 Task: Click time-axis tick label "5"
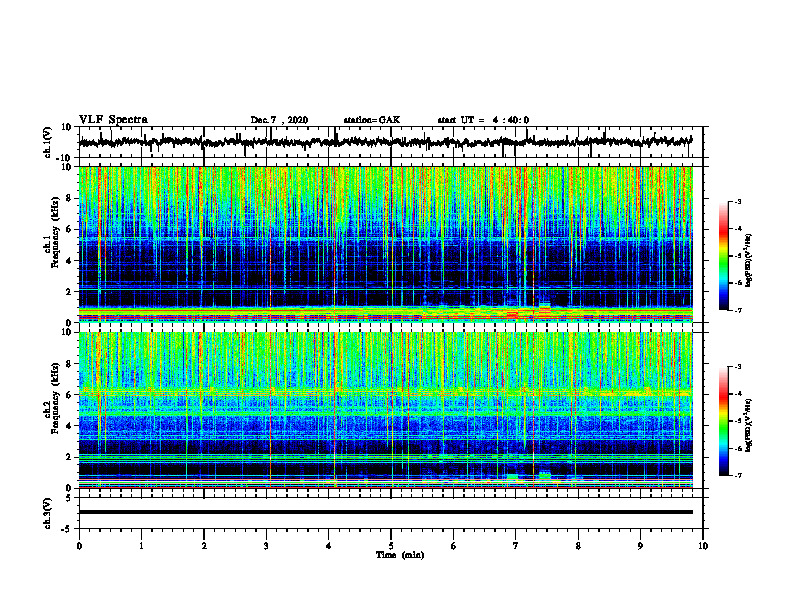391,546
